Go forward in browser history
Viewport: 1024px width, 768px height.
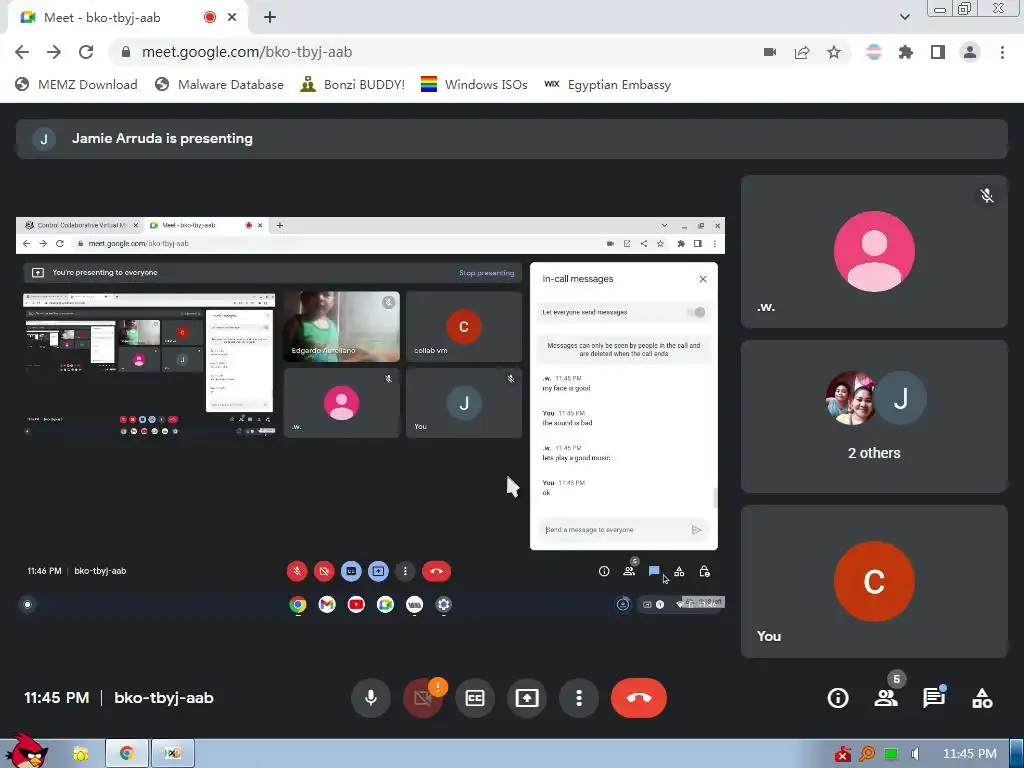coord(54,52)
